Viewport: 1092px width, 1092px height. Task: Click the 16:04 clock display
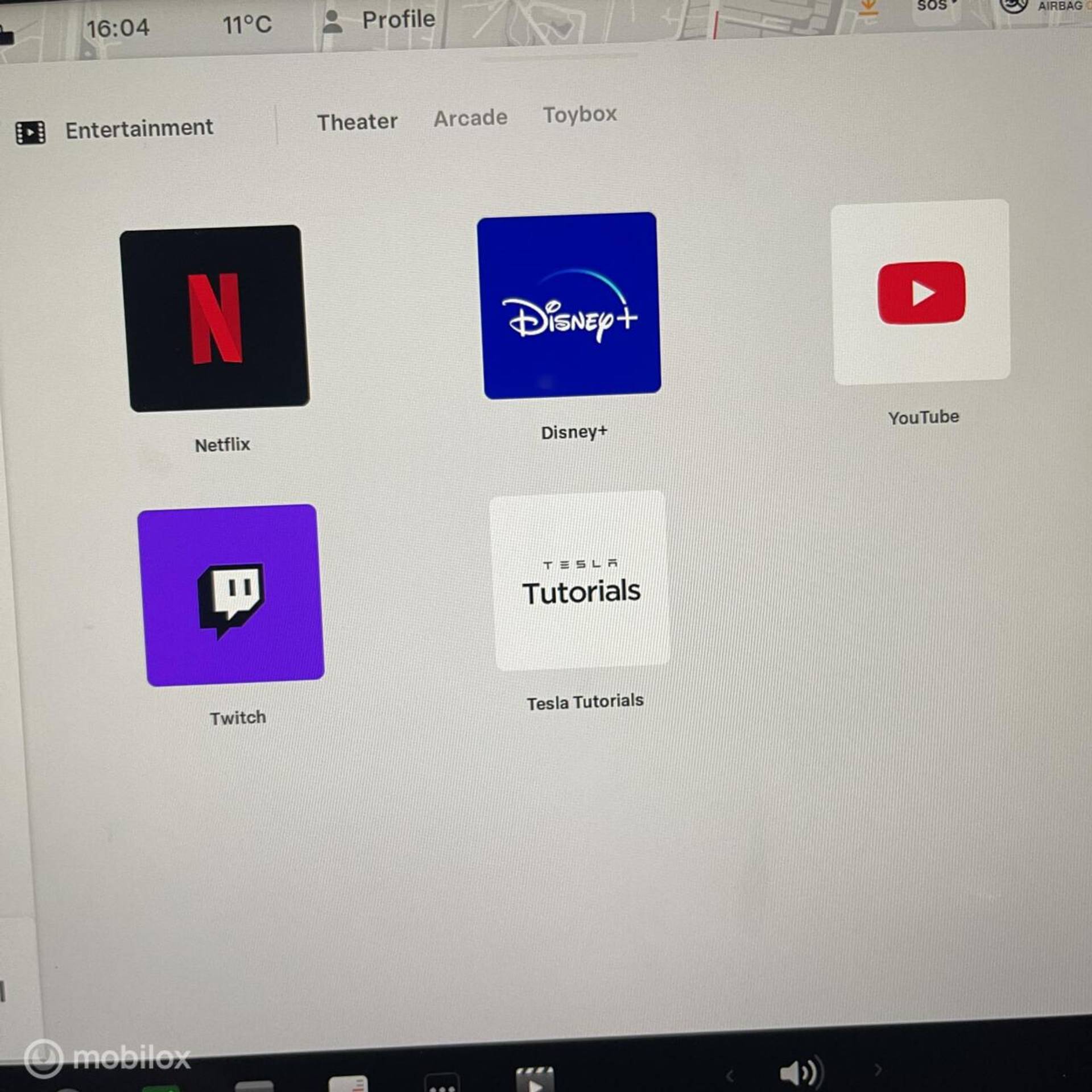coord(118,28)
